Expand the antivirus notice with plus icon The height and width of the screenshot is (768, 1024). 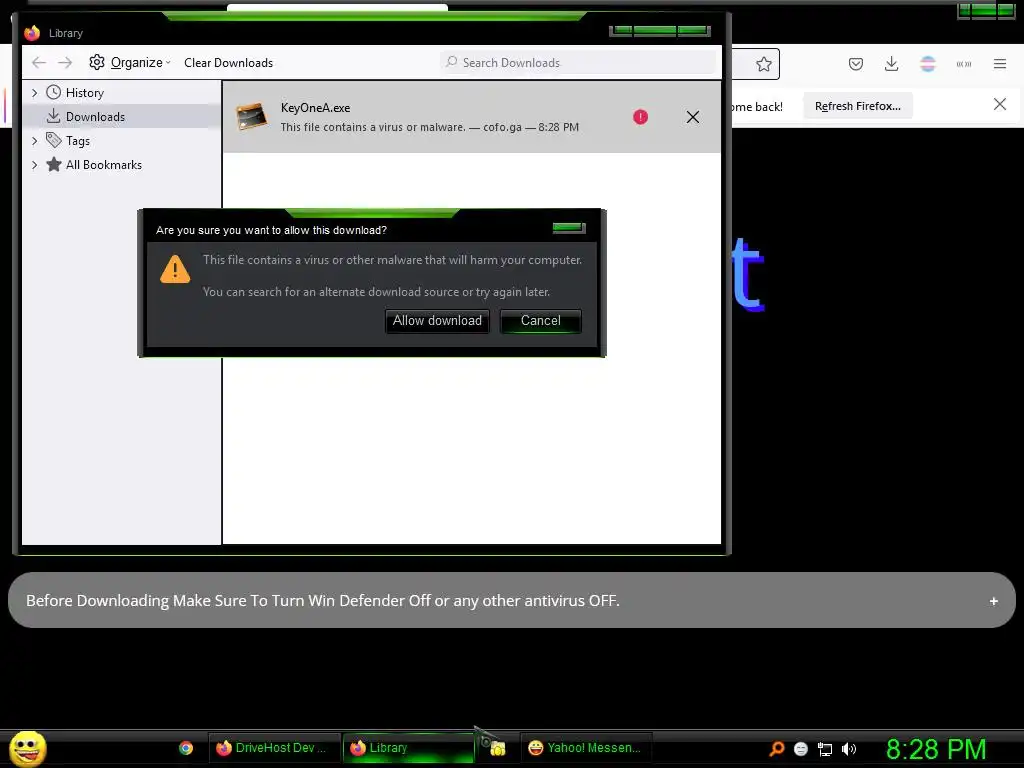coord(993,601)
